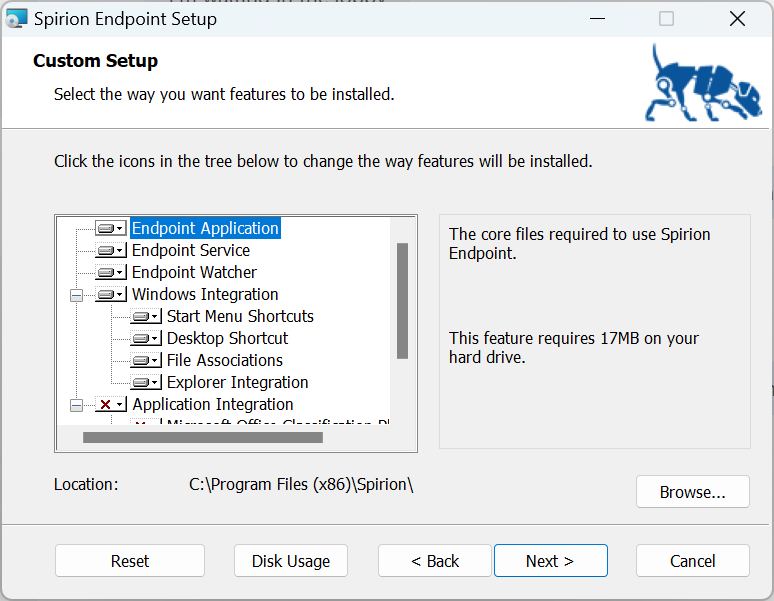Click the Endpoint Watcher drive icon

click(x=110, y=272)
